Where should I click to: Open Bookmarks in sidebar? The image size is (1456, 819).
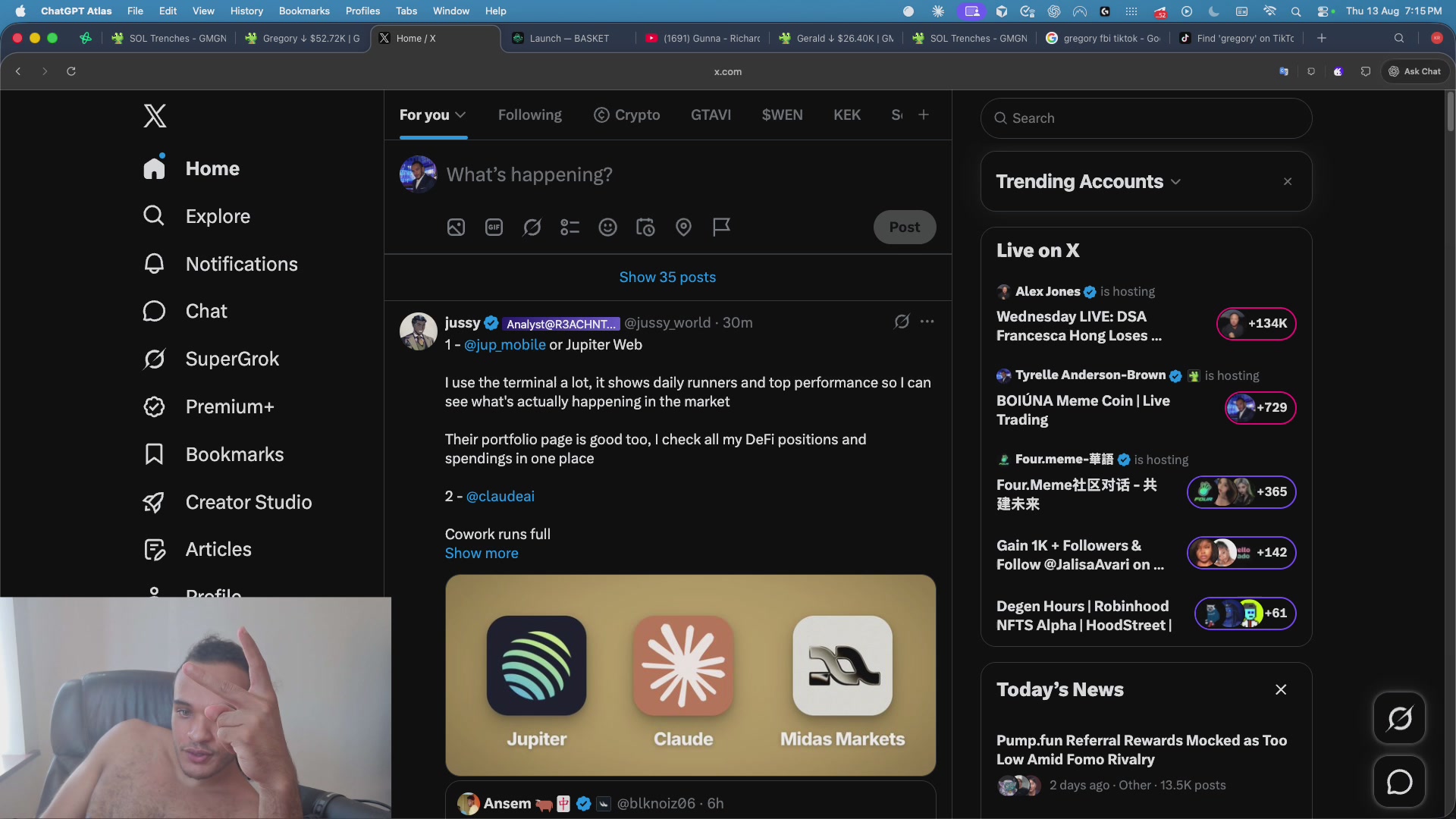coord(214,454)
